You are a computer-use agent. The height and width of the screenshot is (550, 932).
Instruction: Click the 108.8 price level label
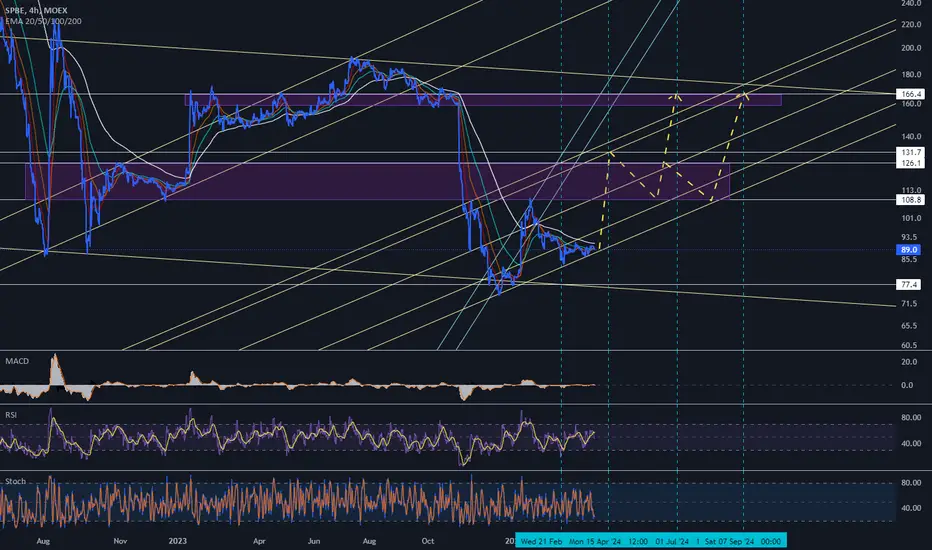(x=911, y=200)
